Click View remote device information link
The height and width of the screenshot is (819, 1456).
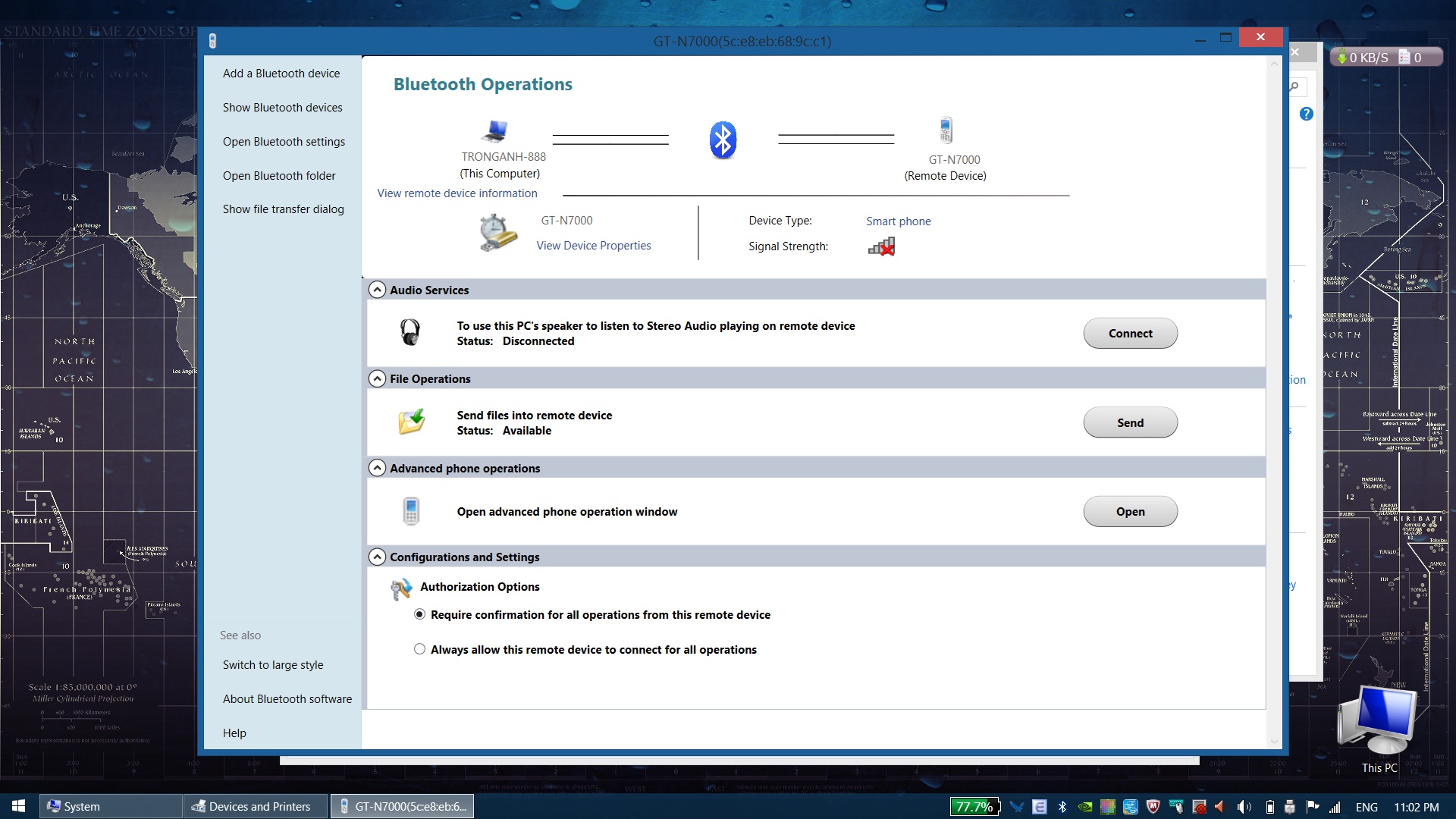tap(457, 193)
